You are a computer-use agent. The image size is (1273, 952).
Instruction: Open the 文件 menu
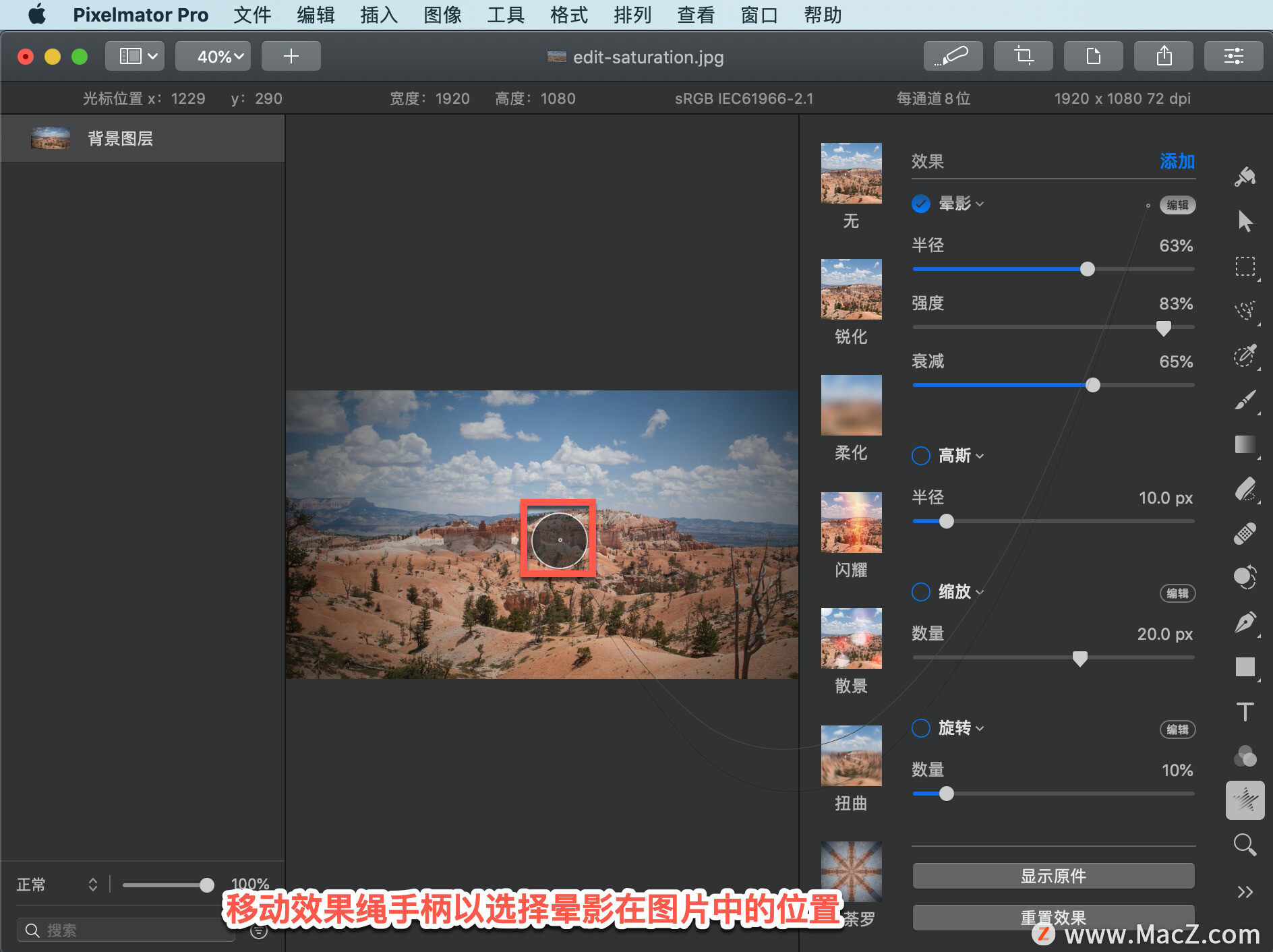(252, 15)
